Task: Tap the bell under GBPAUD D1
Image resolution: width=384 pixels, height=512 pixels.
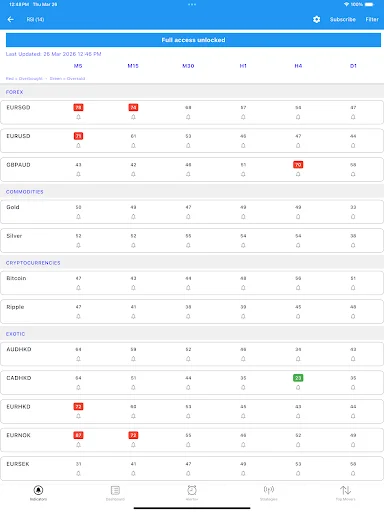Action: click(353, 174)
